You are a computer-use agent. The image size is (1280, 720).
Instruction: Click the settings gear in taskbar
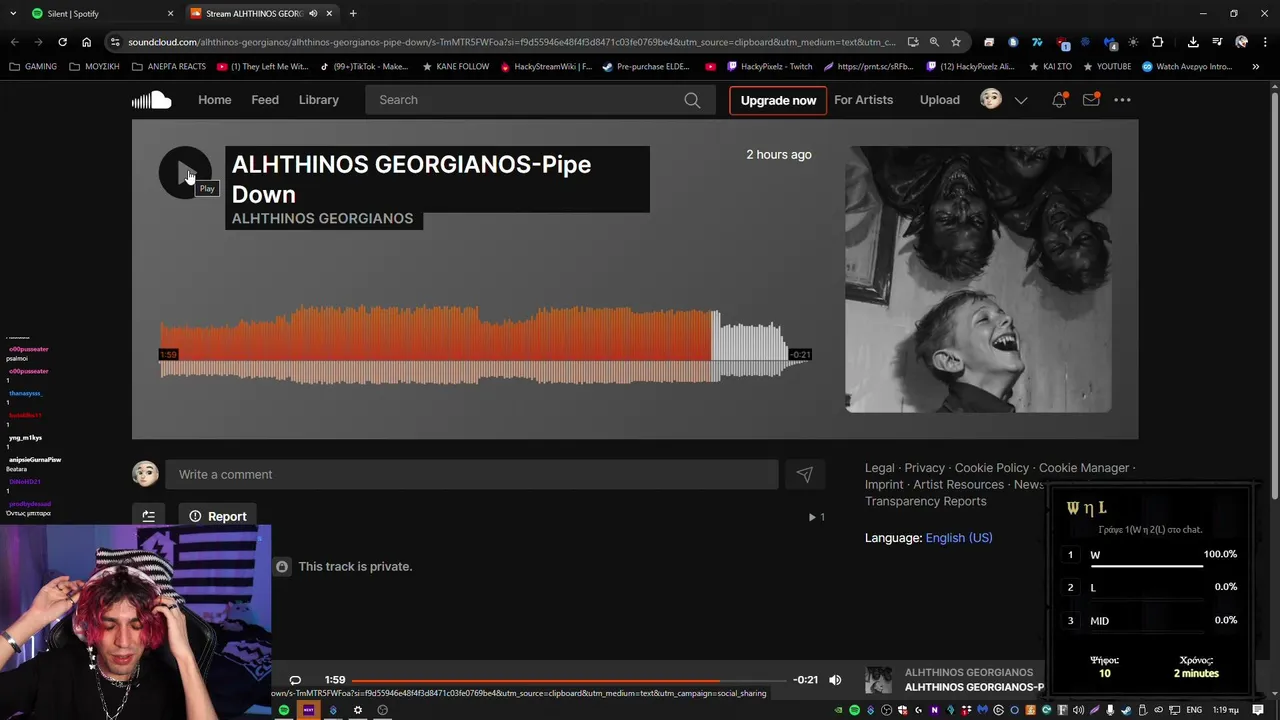(358, 710)
